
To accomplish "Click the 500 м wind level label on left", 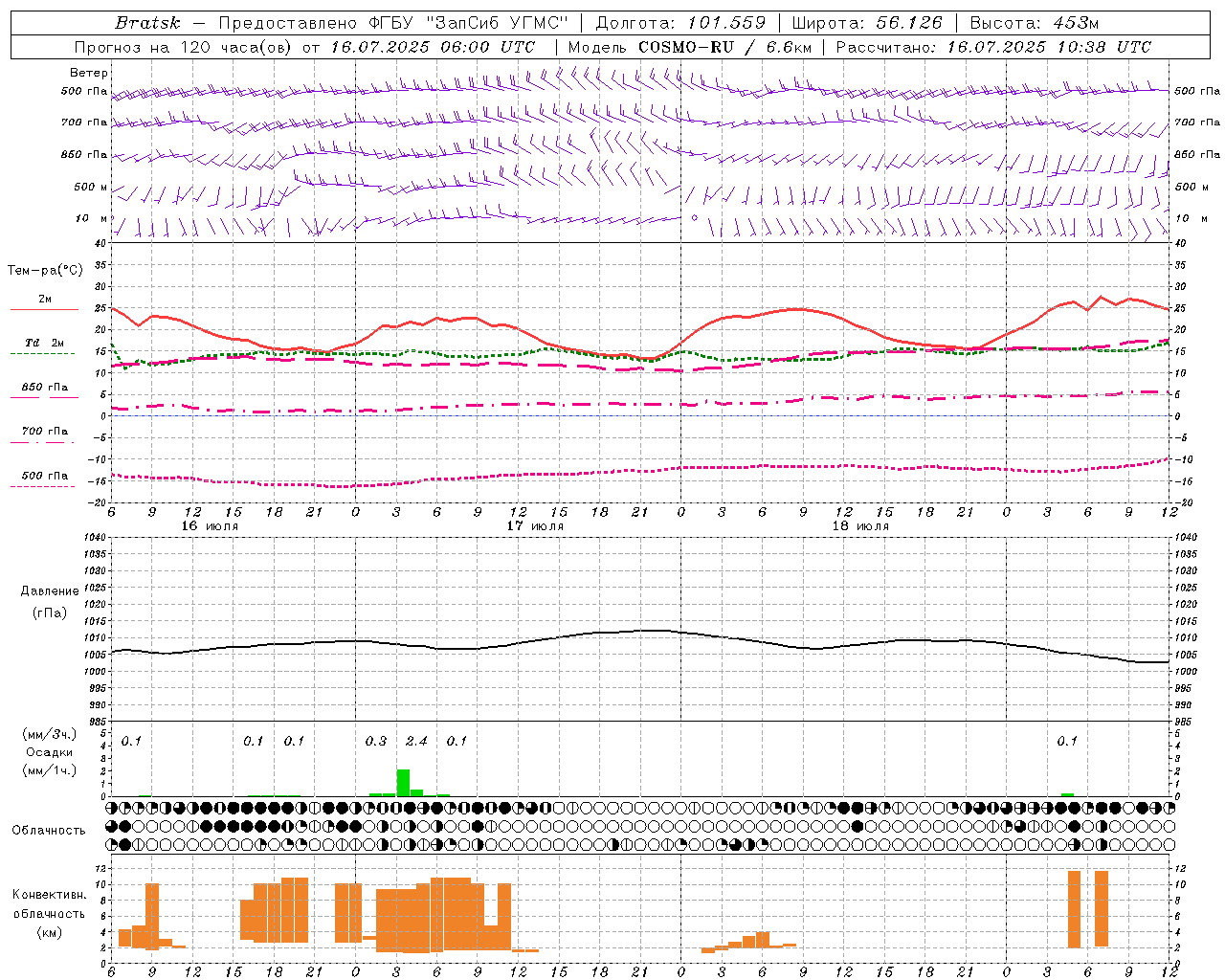I will [x=91, y=187].
